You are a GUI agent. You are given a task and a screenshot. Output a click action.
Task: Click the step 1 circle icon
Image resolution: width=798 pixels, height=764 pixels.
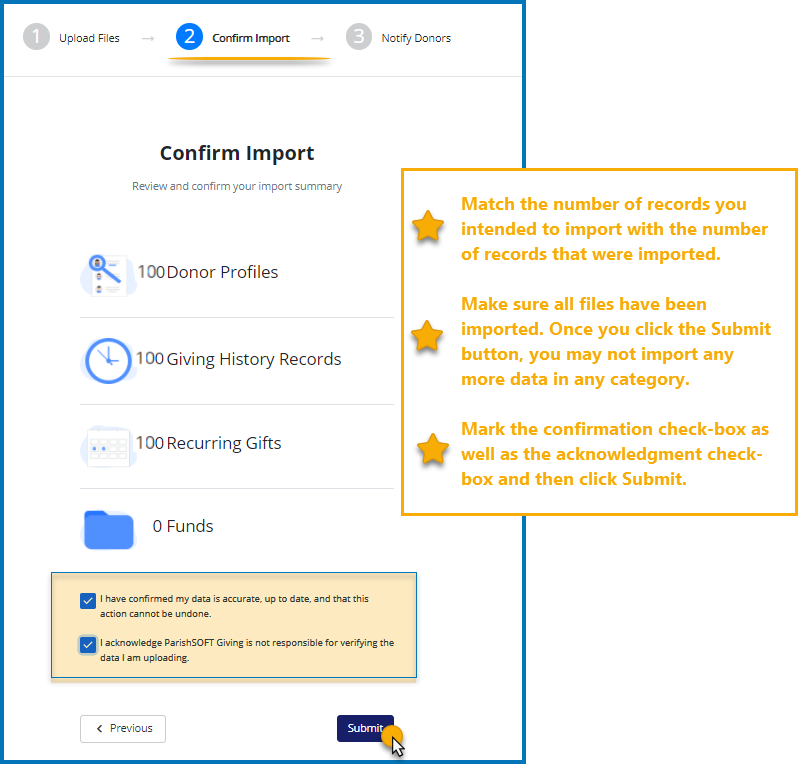(x=36, y=37)
